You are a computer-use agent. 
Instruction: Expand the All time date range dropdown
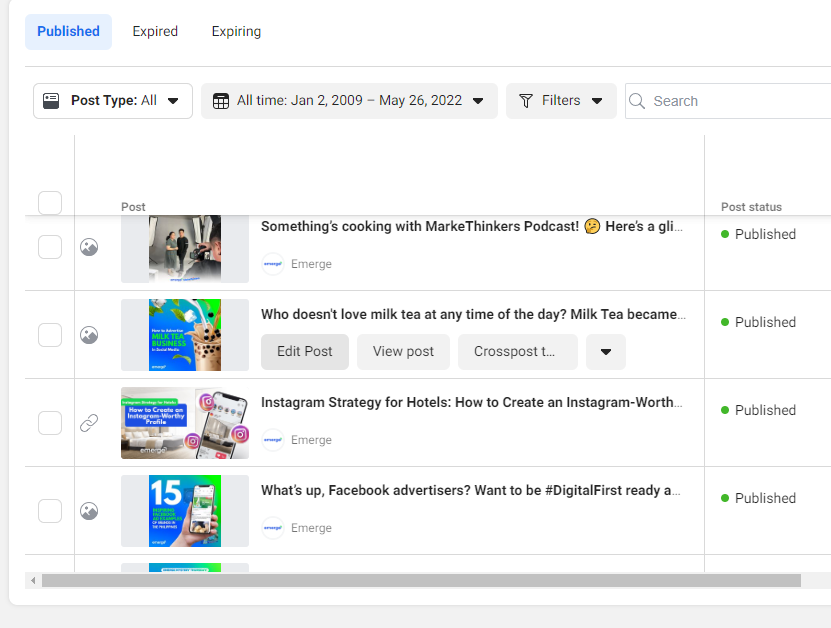click(349, 101)
